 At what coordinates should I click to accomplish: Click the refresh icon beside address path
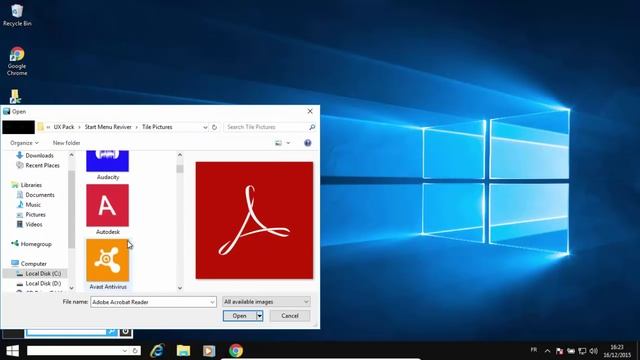coord(214,127)
